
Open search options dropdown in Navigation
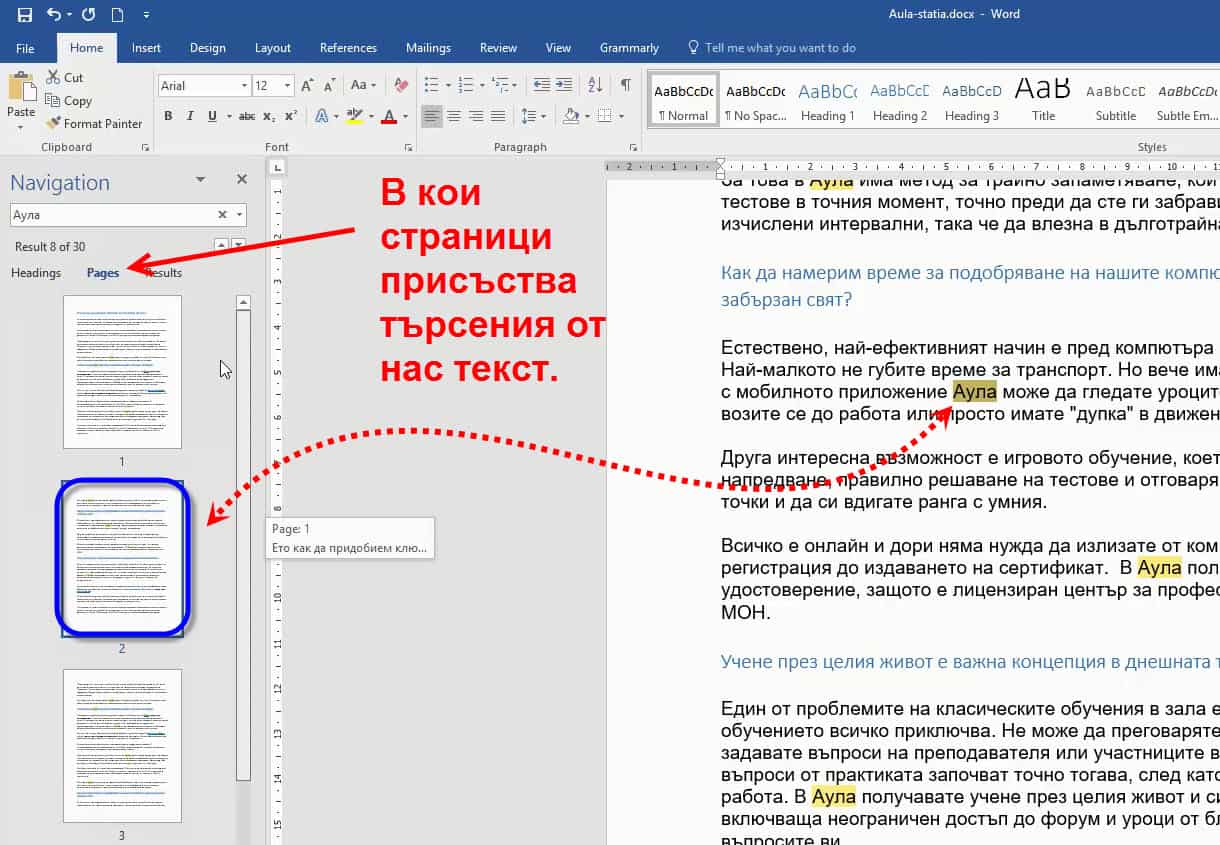240,214
